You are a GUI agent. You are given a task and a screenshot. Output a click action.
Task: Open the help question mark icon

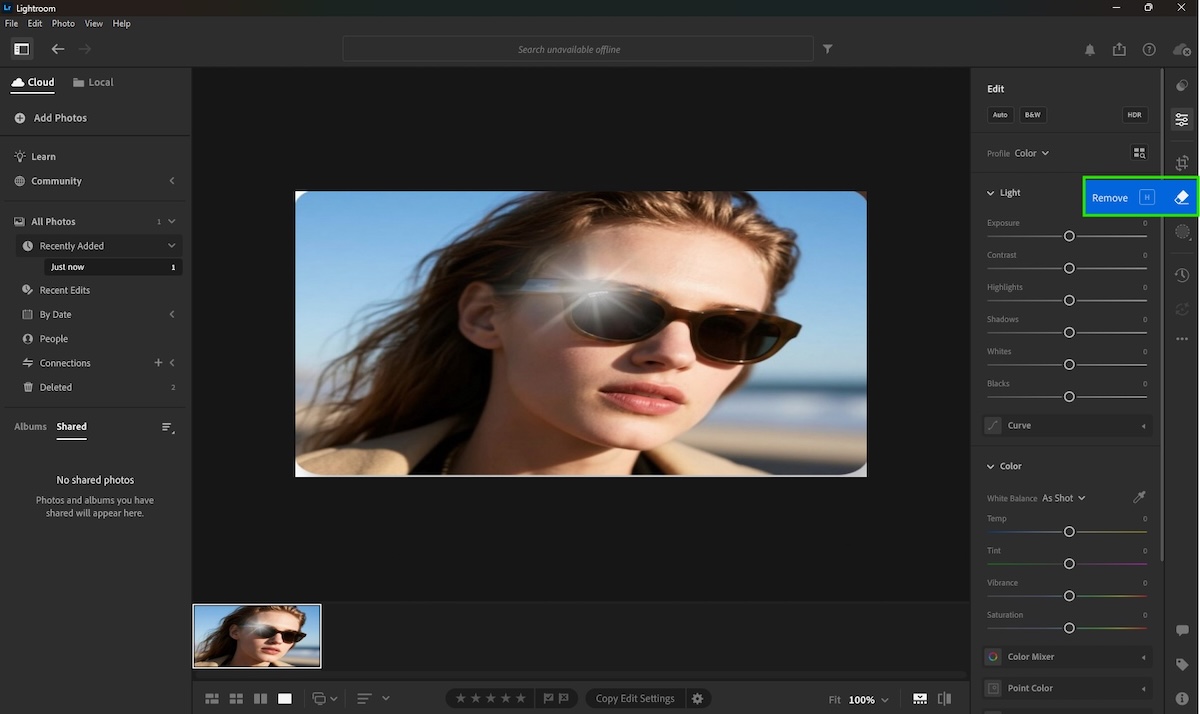(1149, 49)
